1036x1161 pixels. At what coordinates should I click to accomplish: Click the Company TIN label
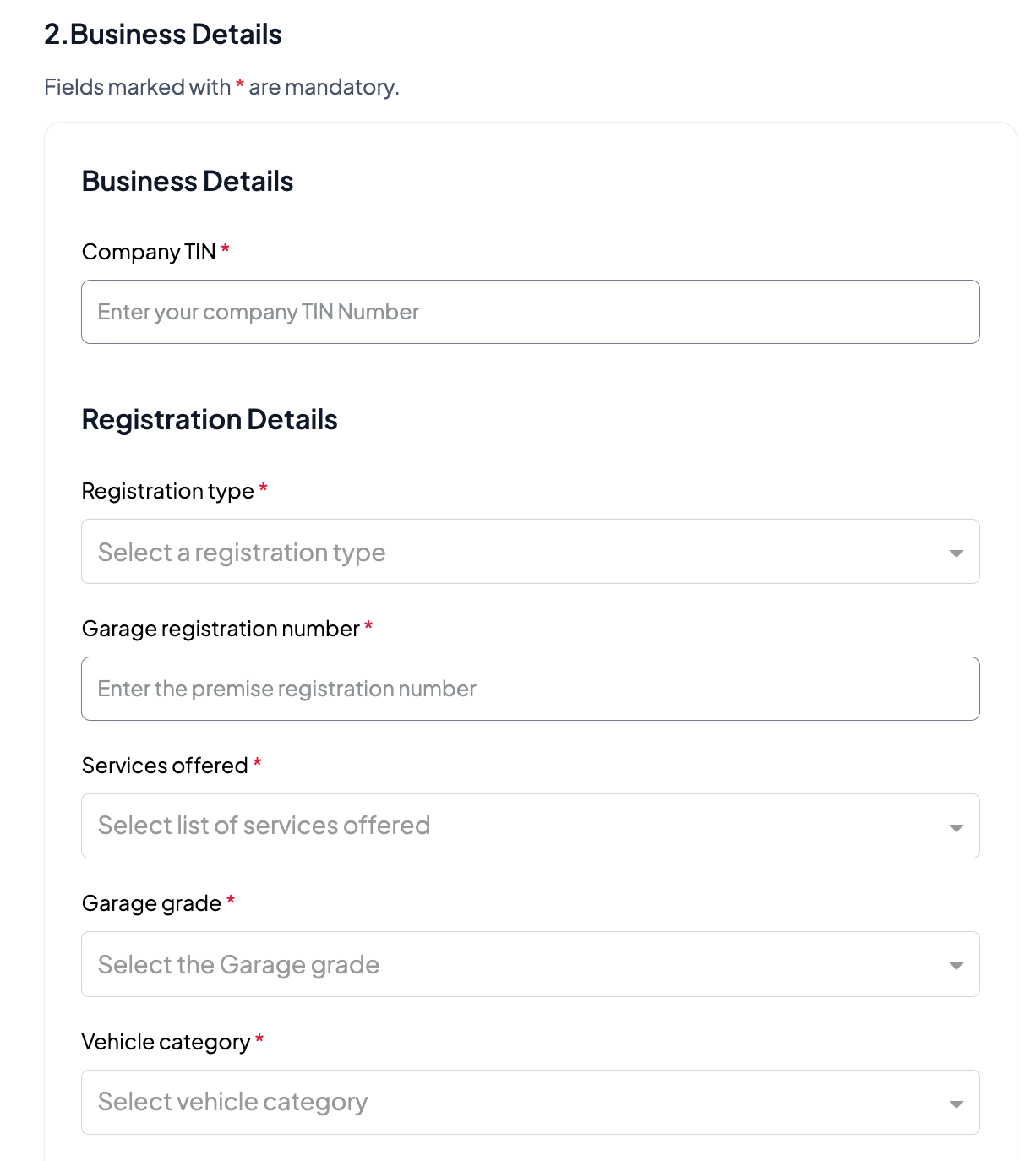coord(149,252)
